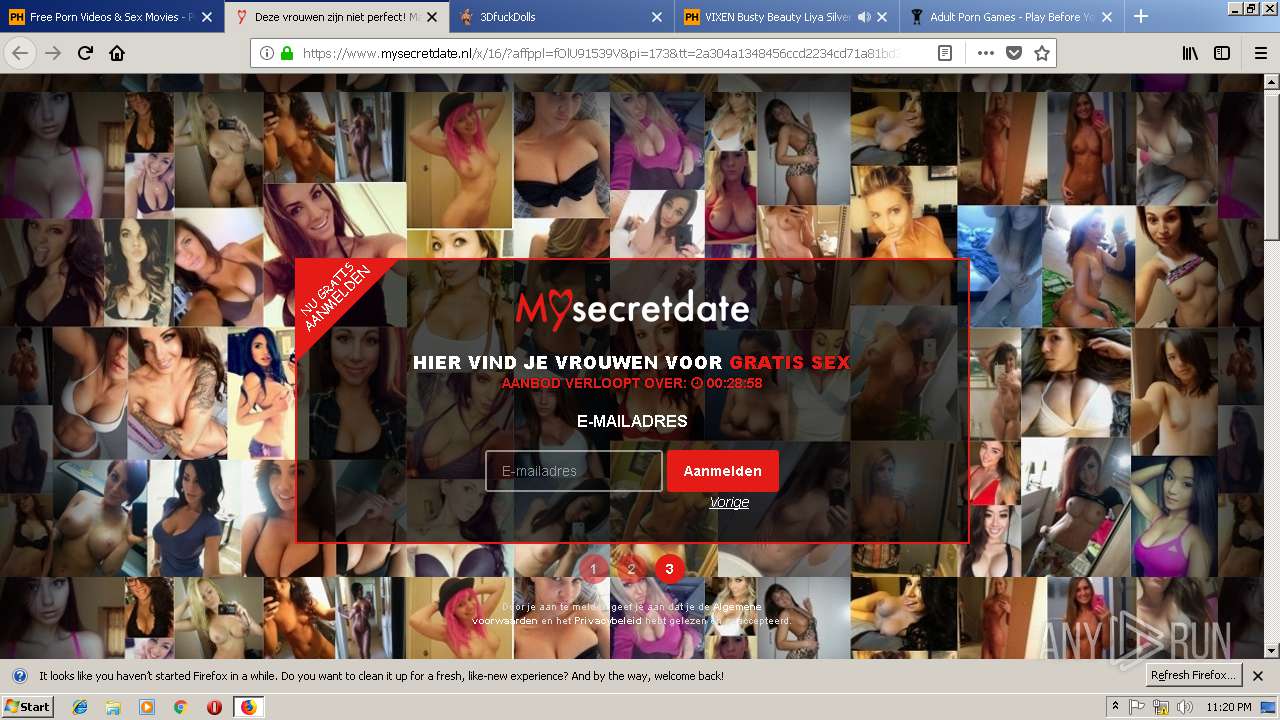
Task: Select step 3 circle
Action: [x=669, y=569]
